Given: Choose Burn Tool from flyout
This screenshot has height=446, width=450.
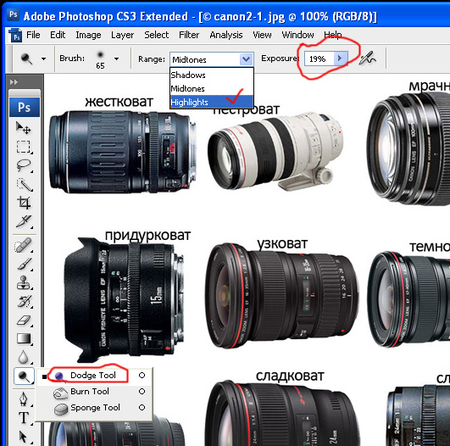Looking at the screenshot, I should click(x=93, y=391).
